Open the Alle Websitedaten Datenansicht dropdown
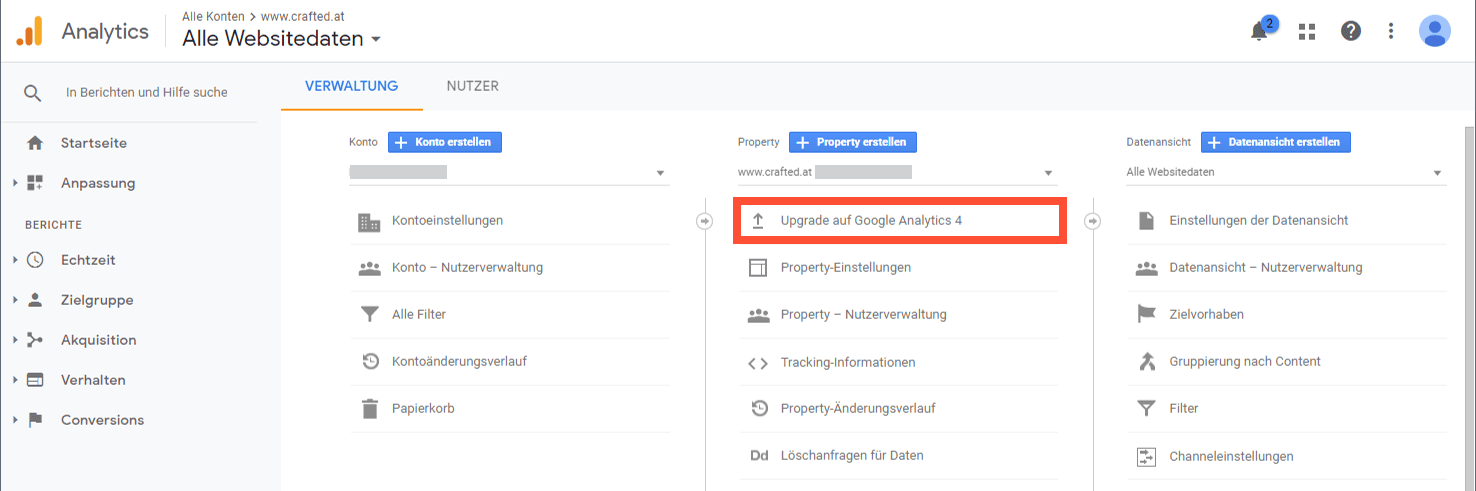This screenshot has width=1476, height=491. [x=1286, y=173]
